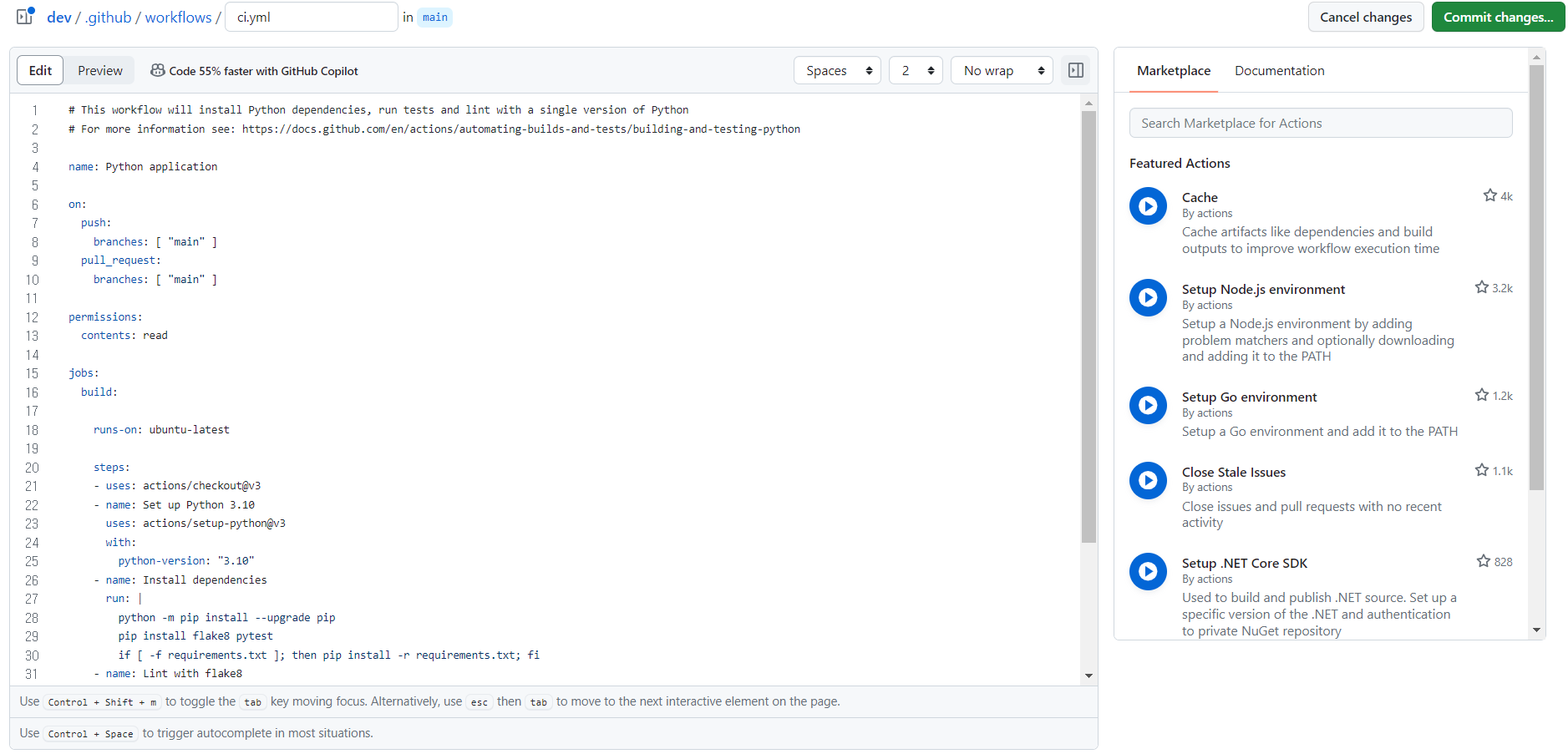Click the 'pull_request:' code line
The image size is (1568, 754).
pyautogui.click(x=121, y=261)
